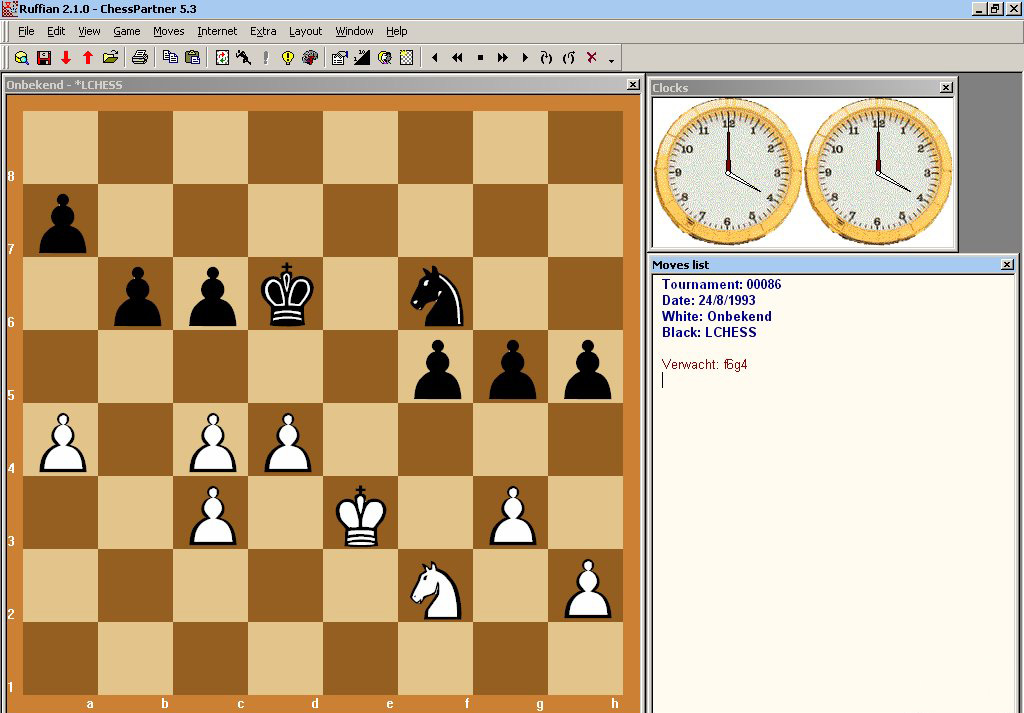The image size is (1024, 713).
Task: Click the small chessboard setup icon
Action: (406, 58)
